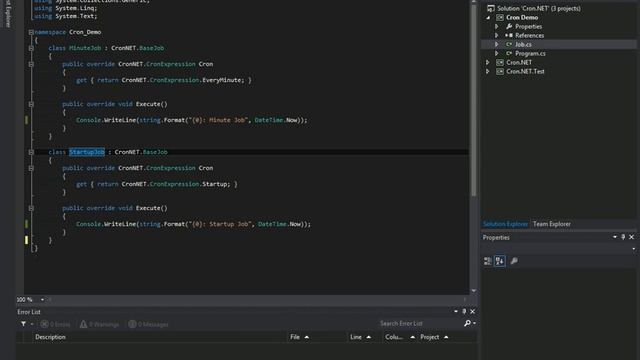Open the Properties object selector dropdown
The width and height of the screenshot is (640, 360).
[633, 249]
